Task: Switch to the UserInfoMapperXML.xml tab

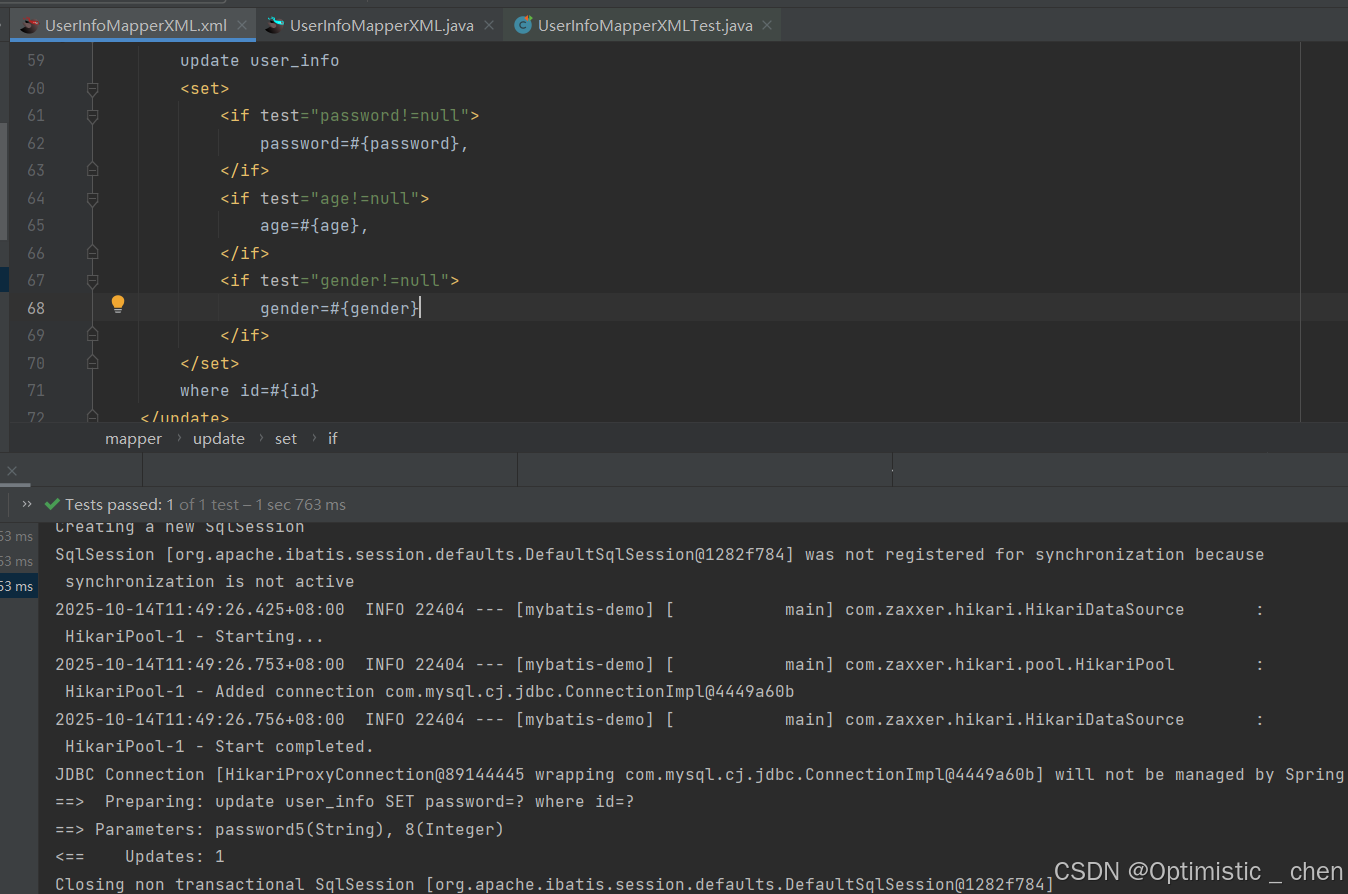Action: 135,25
